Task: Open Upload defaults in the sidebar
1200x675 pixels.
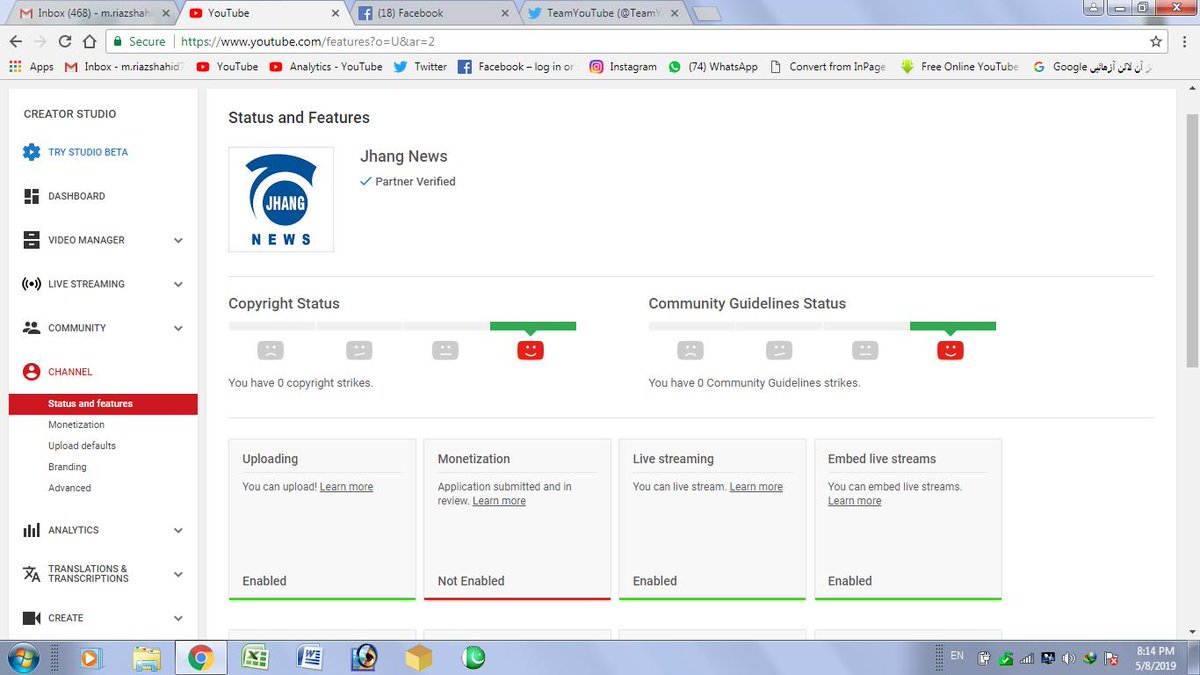Action: tap(82, 446)
